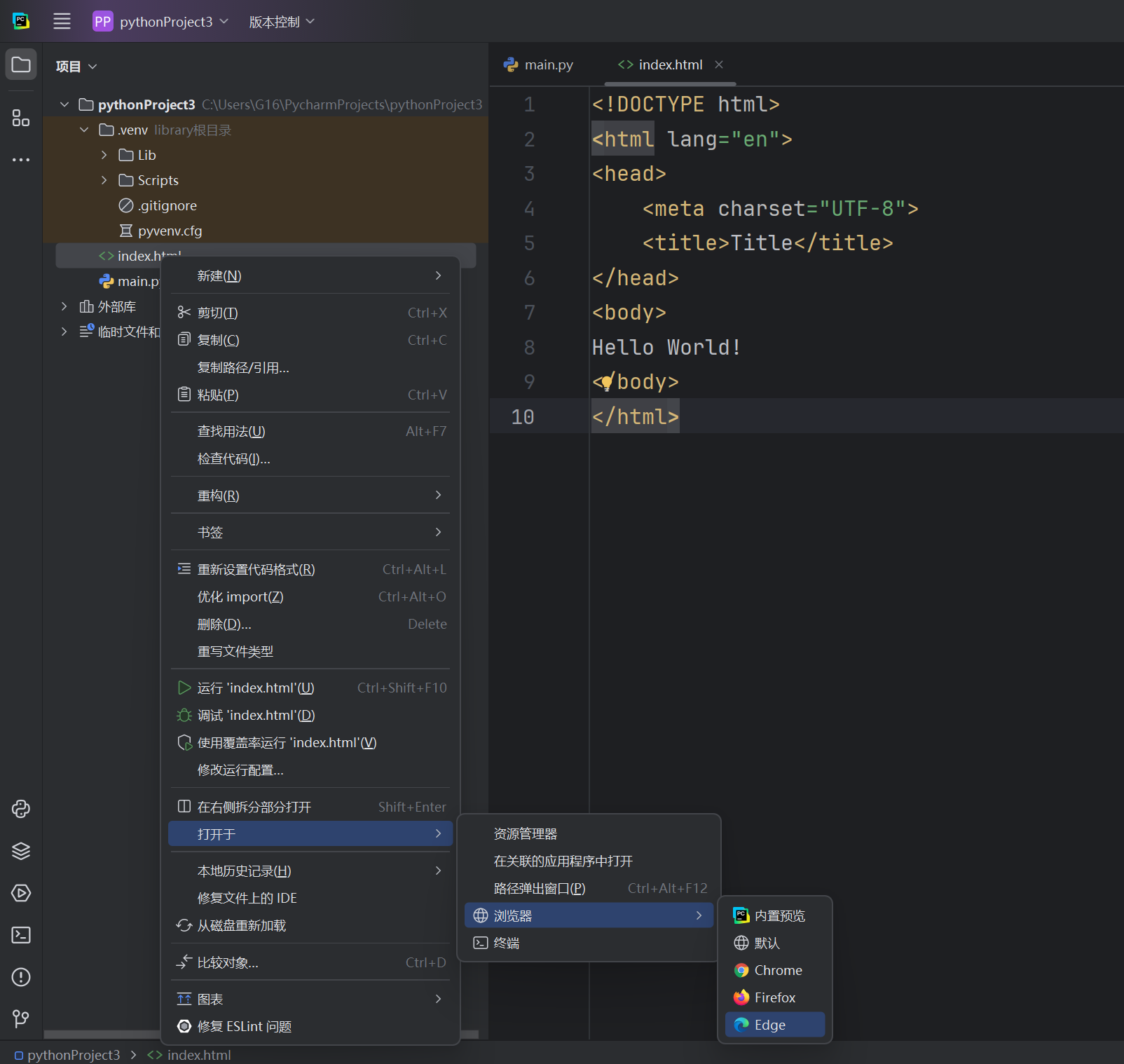Screen dimensions: 1124x1064
Task: Open the Services tool window icon
Action: (21, 893)
